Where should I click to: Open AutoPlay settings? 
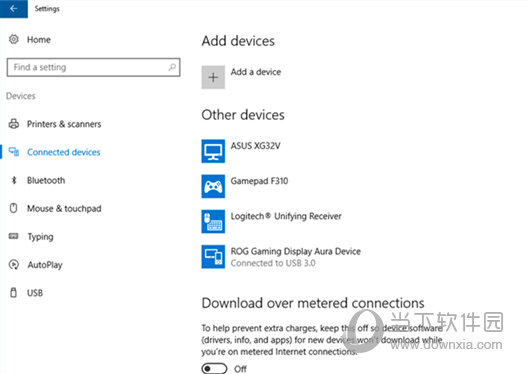45,265
